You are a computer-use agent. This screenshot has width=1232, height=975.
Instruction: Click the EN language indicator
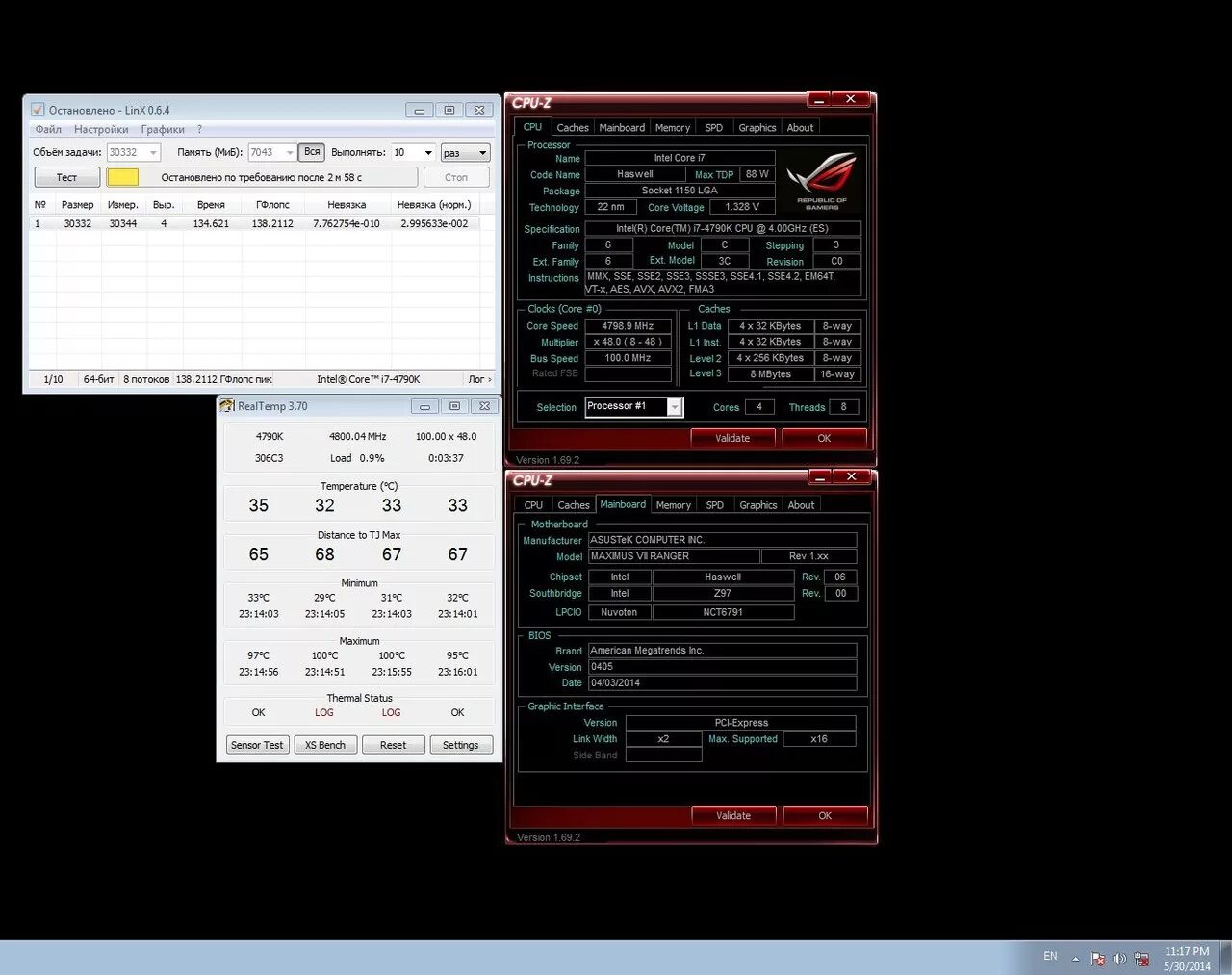click(1050, 957)
